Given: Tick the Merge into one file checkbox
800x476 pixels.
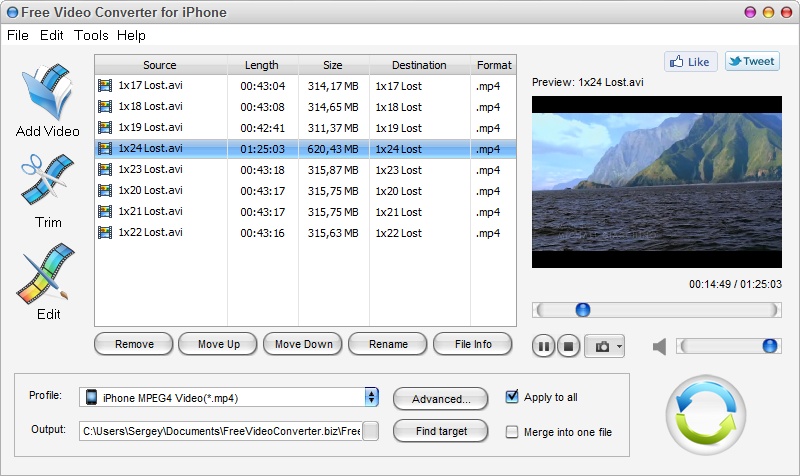Looking at the screenshot, I should (512, 432).
